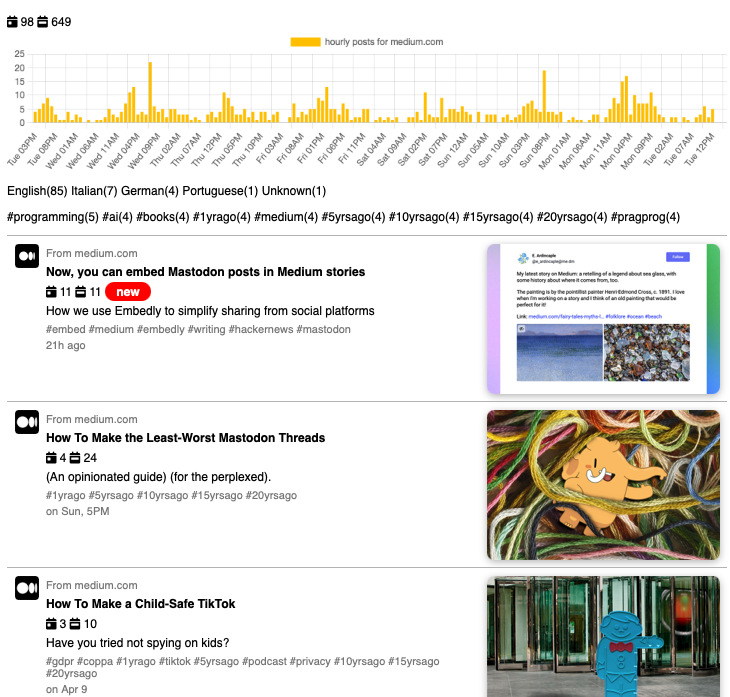Click the 'on Sun, 5PM' timestamp
Screen dimensions: 730x697
tap(78, 512)
